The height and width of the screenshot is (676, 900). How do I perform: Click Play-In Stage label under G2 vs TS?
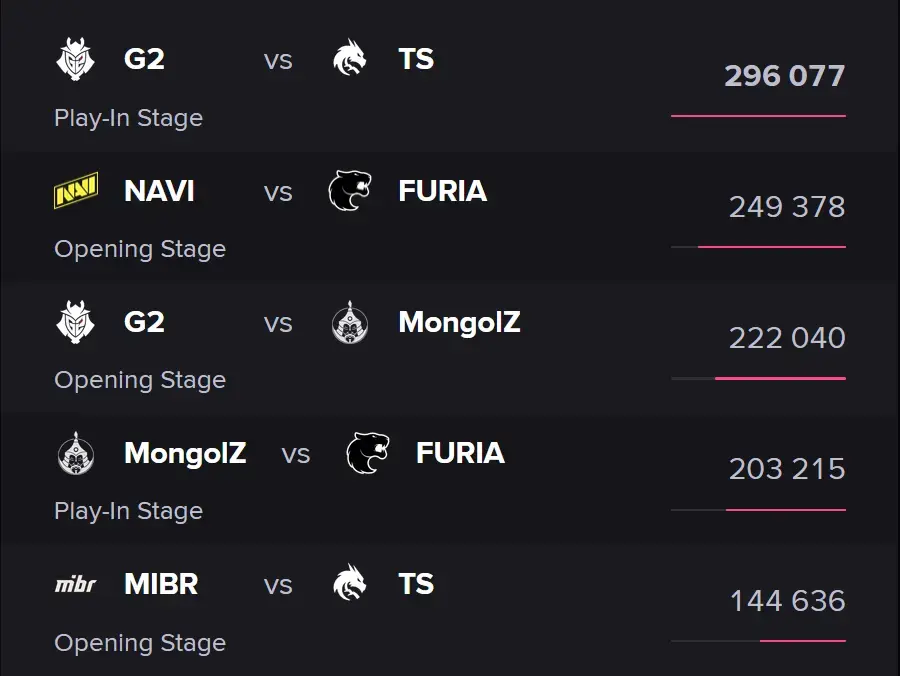point(129,118)
